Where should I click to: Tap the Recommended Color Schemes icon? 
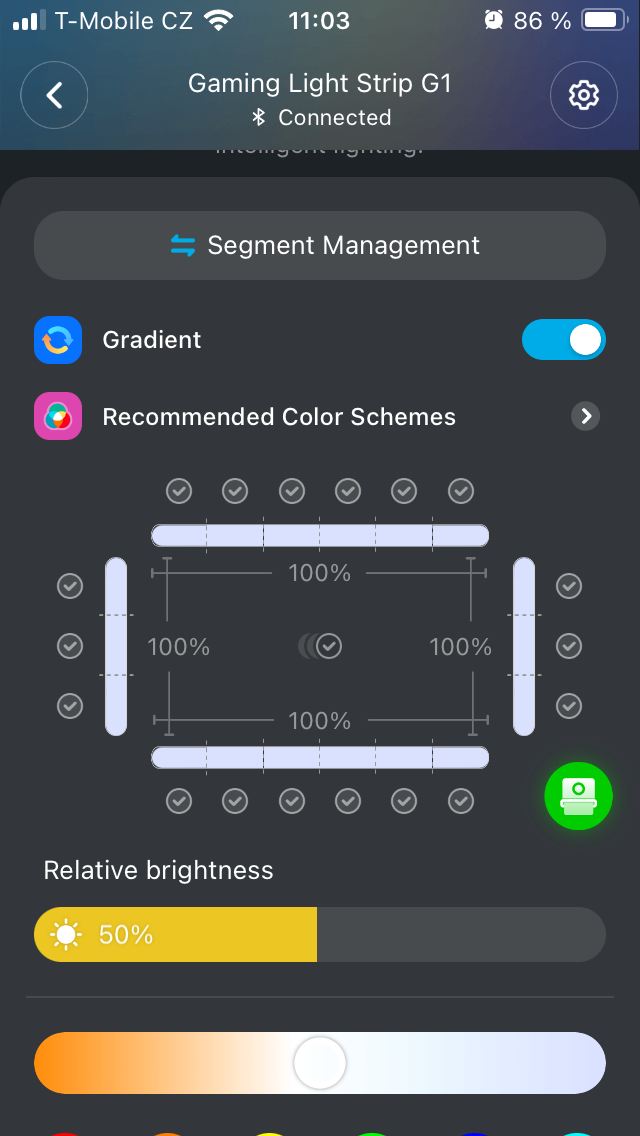pos(57,417)
